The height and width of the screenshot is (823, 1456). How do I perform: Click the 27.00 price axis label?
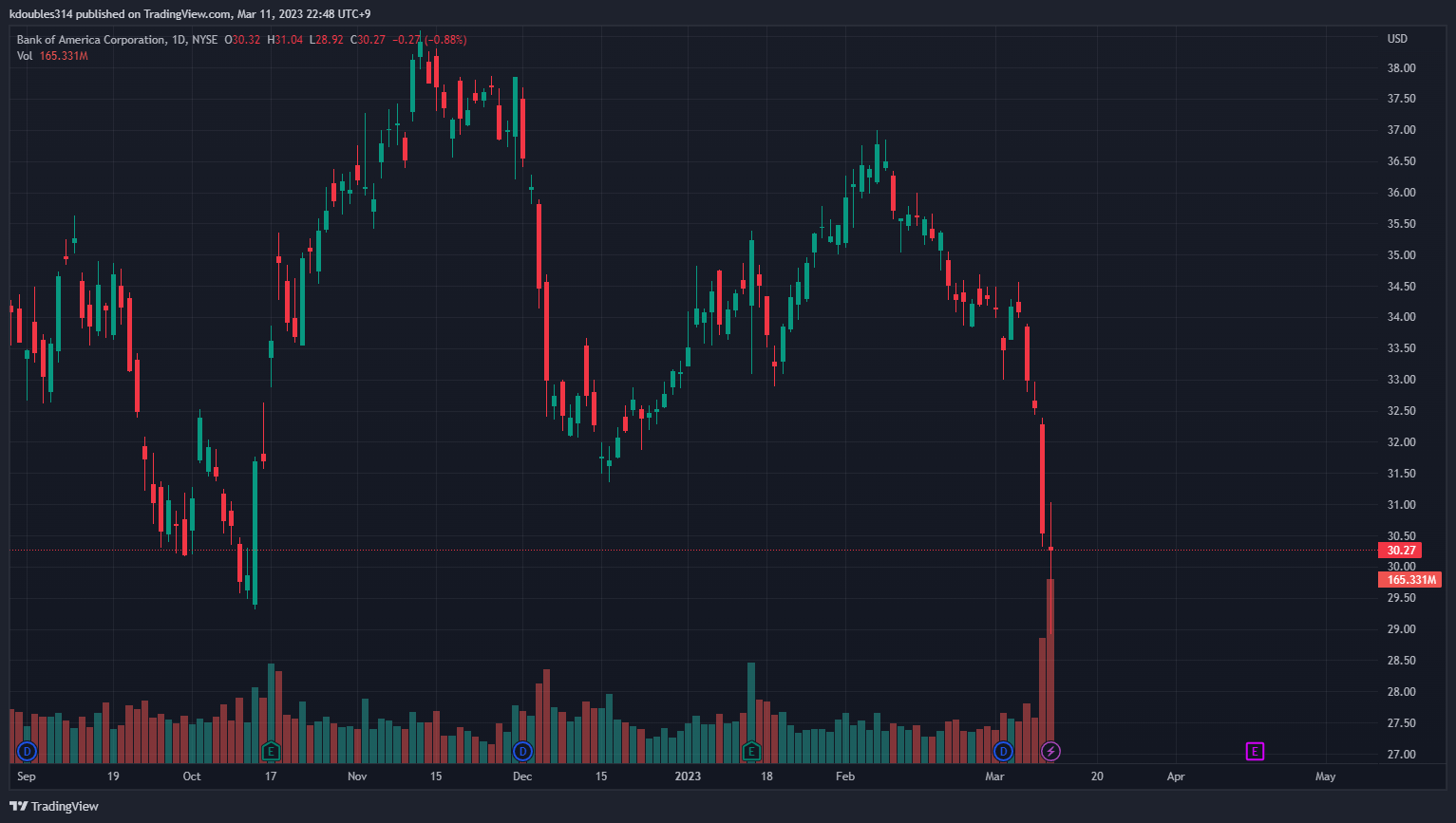coord(1401,755)
